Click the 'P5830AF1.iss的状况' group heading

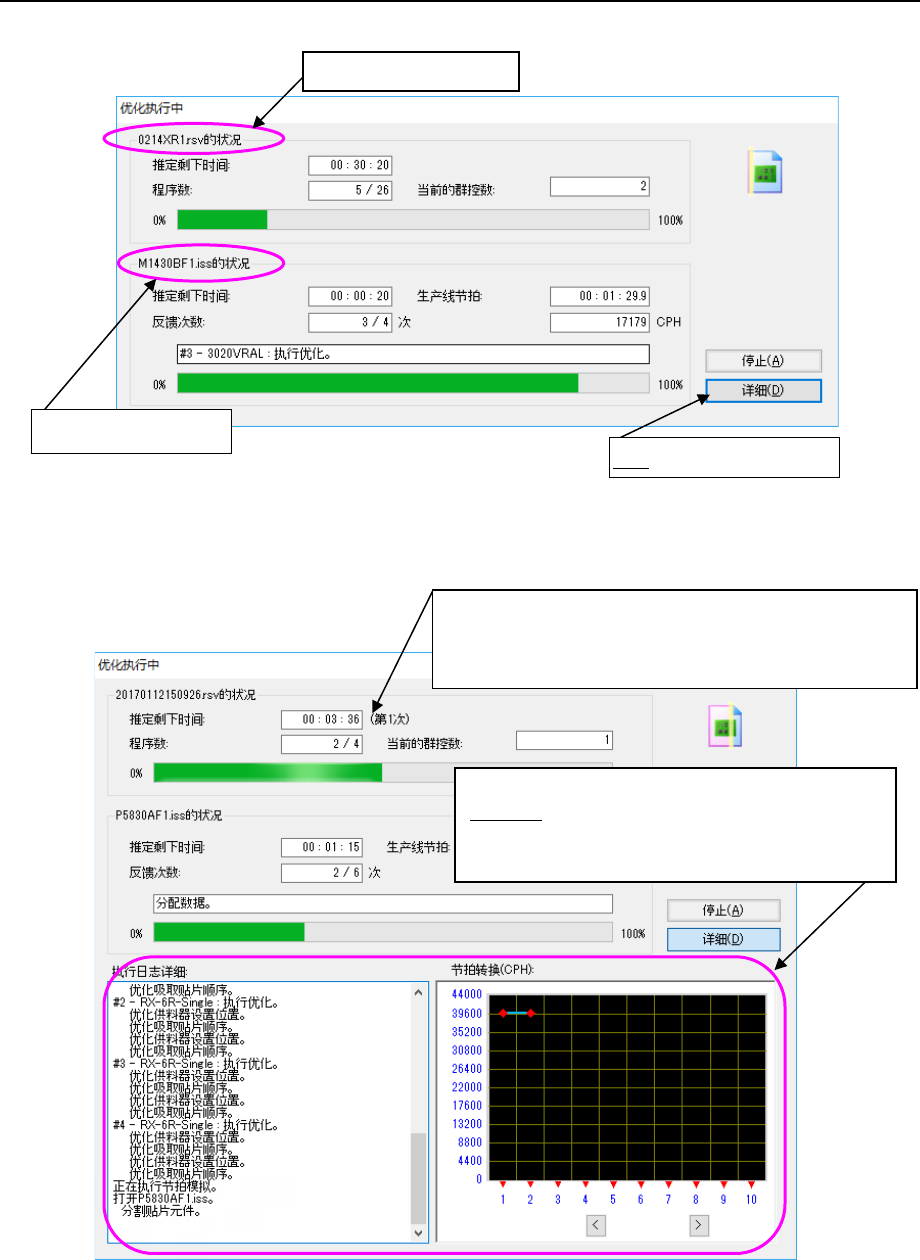[169, 815]
